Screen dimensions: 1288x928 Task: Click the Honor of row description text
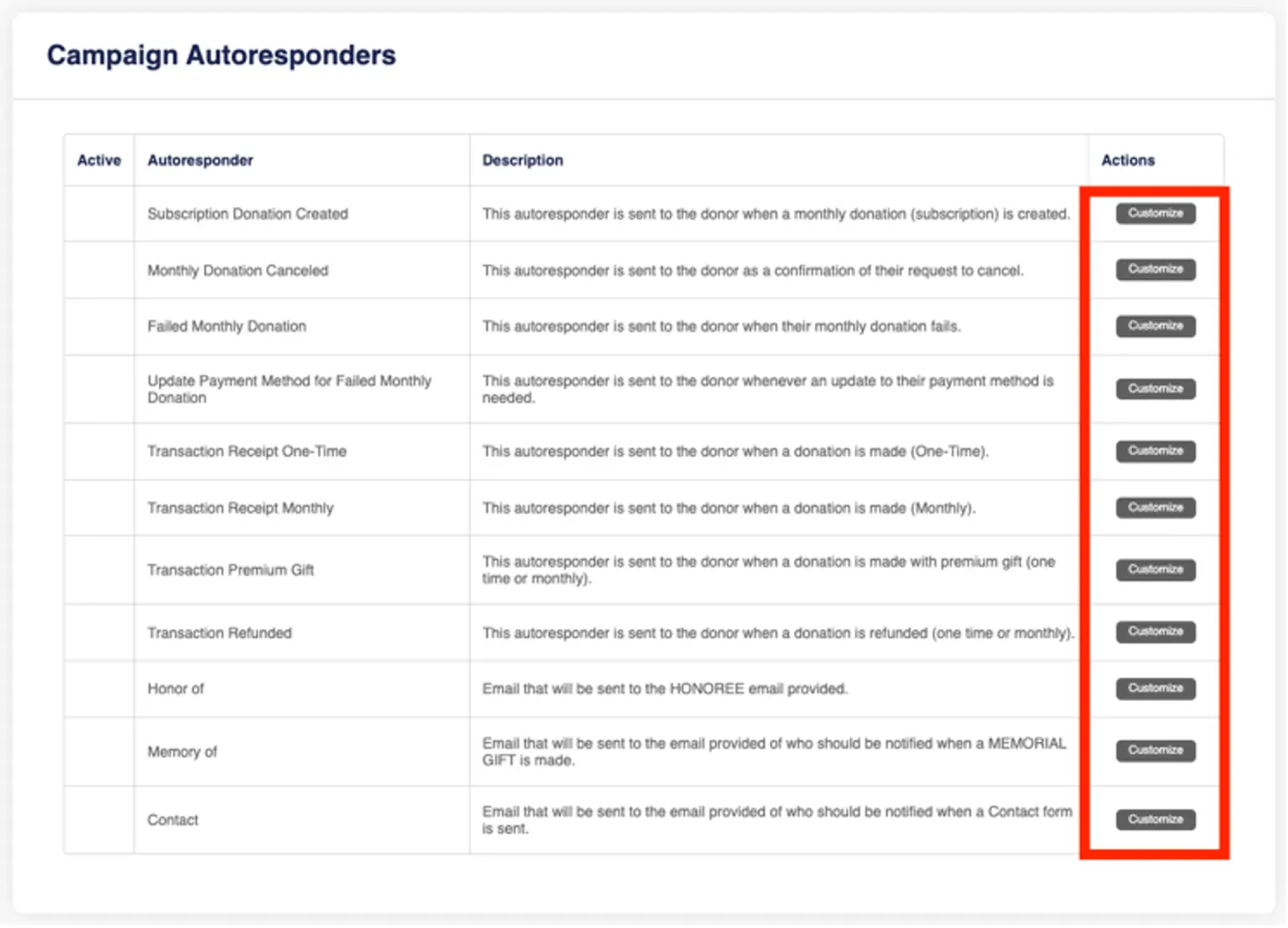coord(664,688)
